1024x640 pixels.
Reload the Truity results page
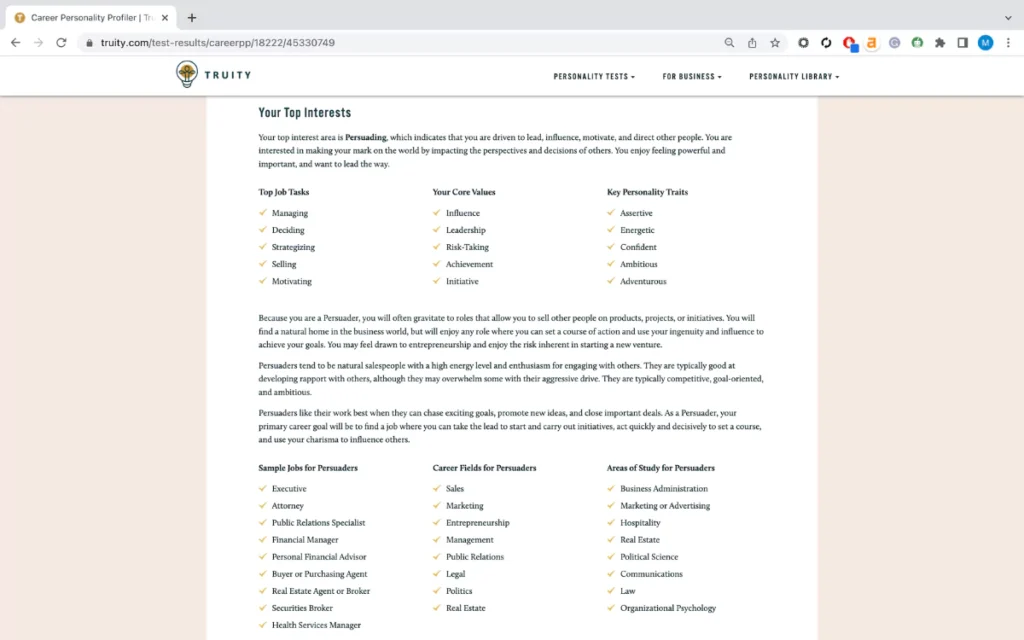click(x=61, y=42)
